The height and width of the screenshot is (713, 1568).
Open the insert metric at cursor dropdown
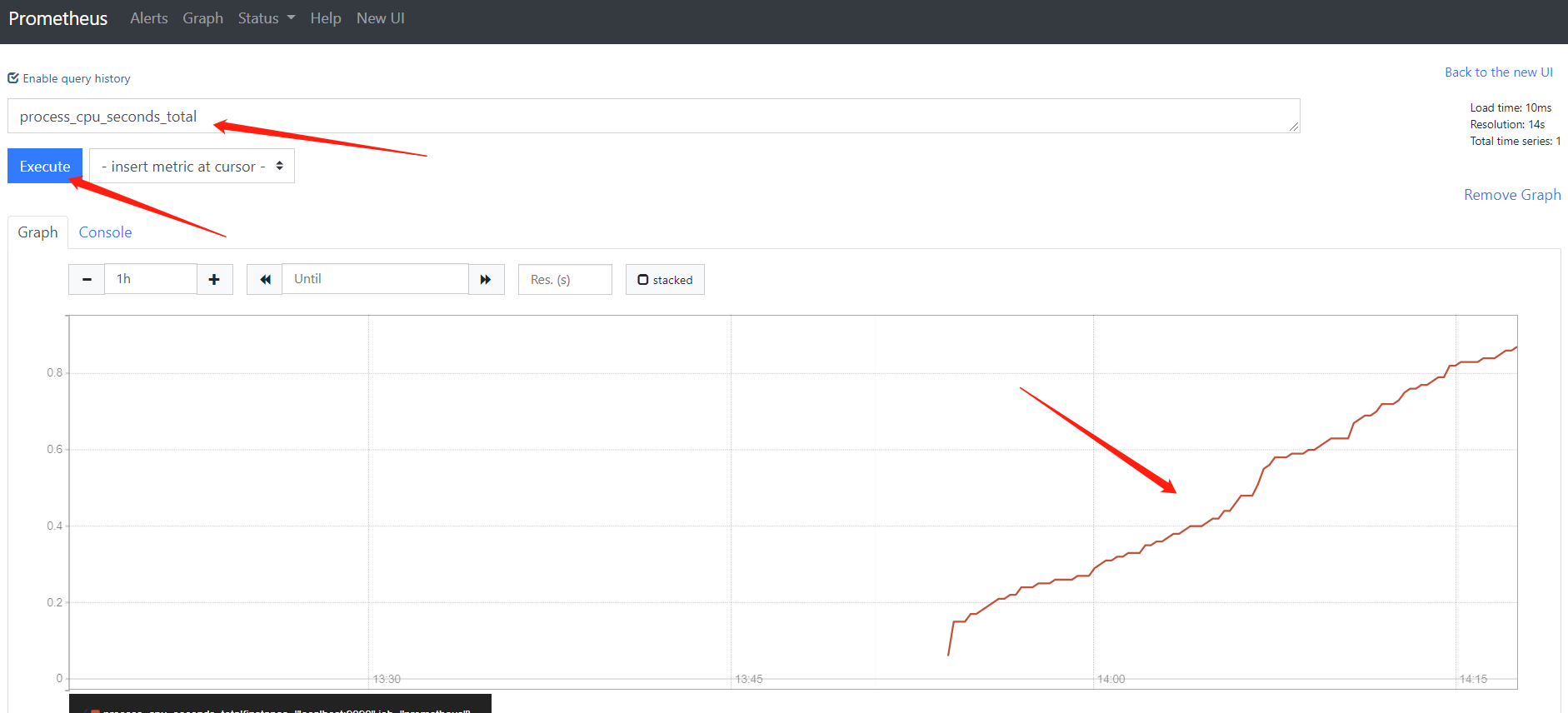[192, 166]
